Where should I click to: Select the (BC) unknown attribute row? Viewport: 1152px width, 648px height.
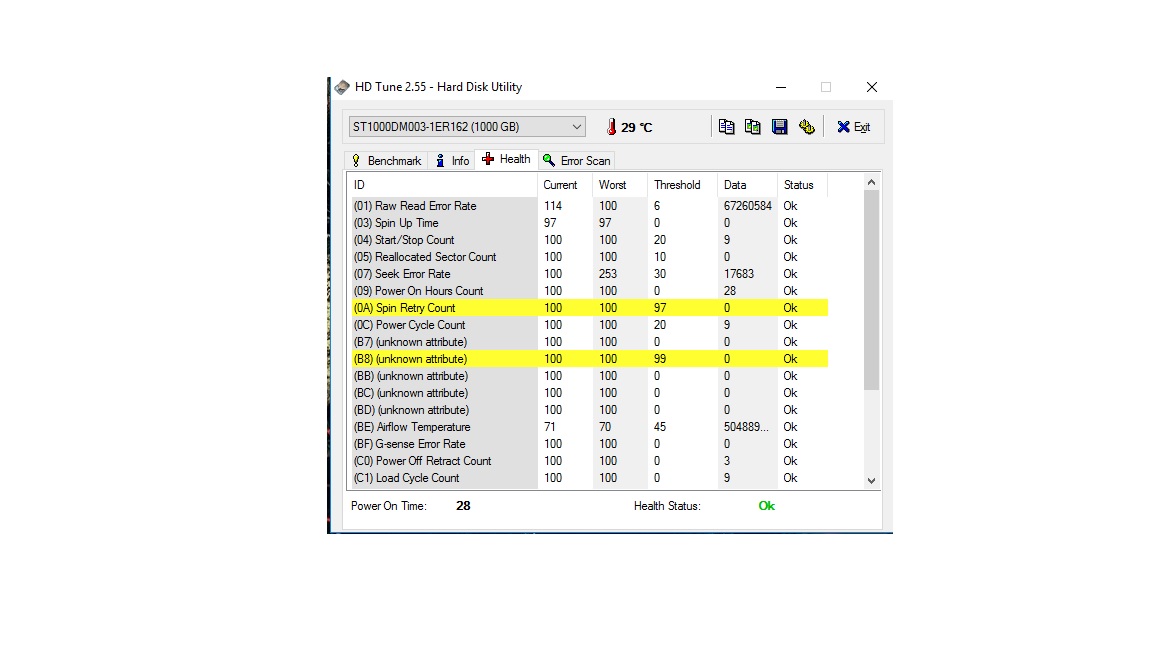click(588, 392)
